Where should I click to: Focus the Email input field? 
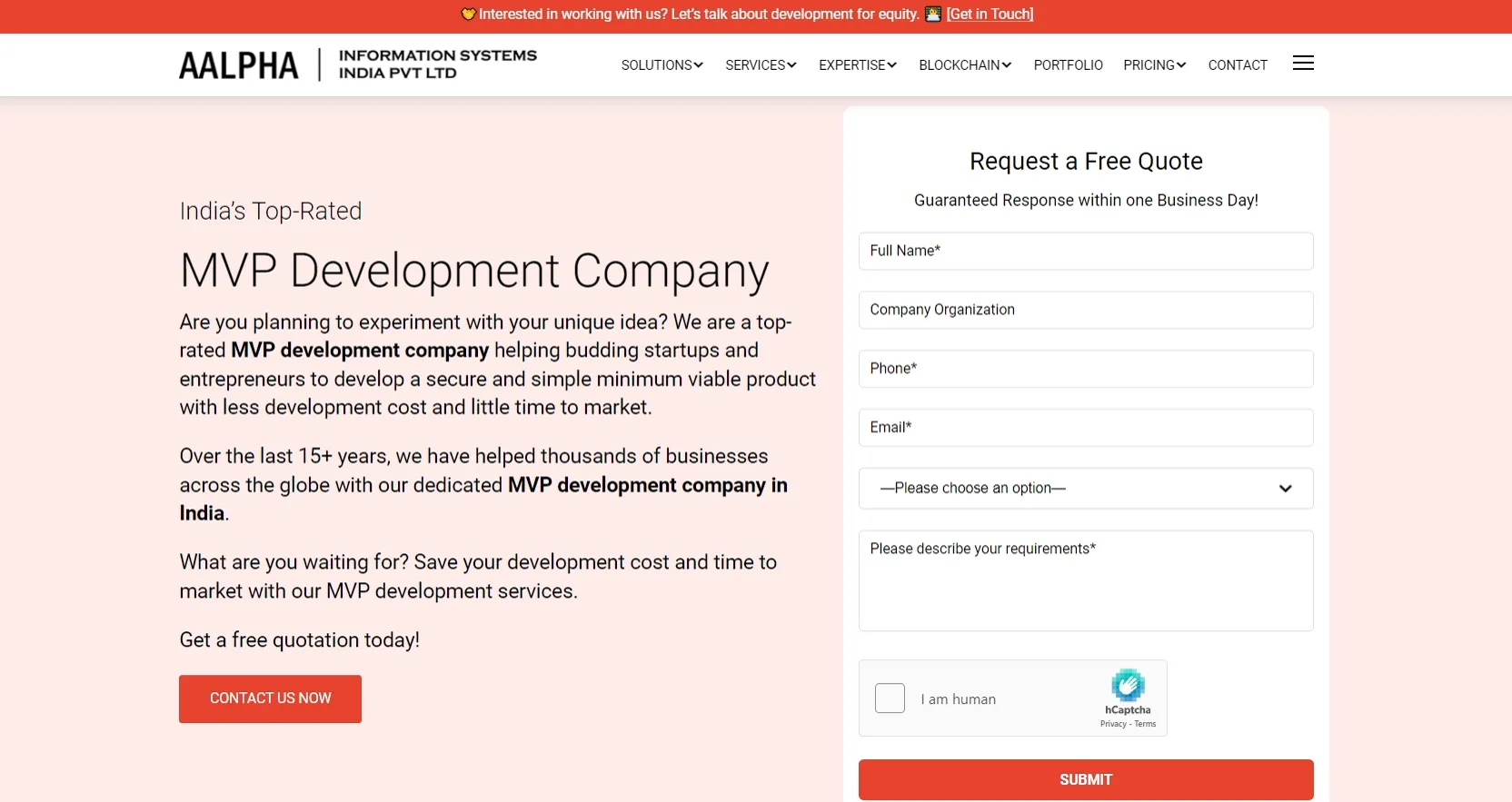point(1086,428)
